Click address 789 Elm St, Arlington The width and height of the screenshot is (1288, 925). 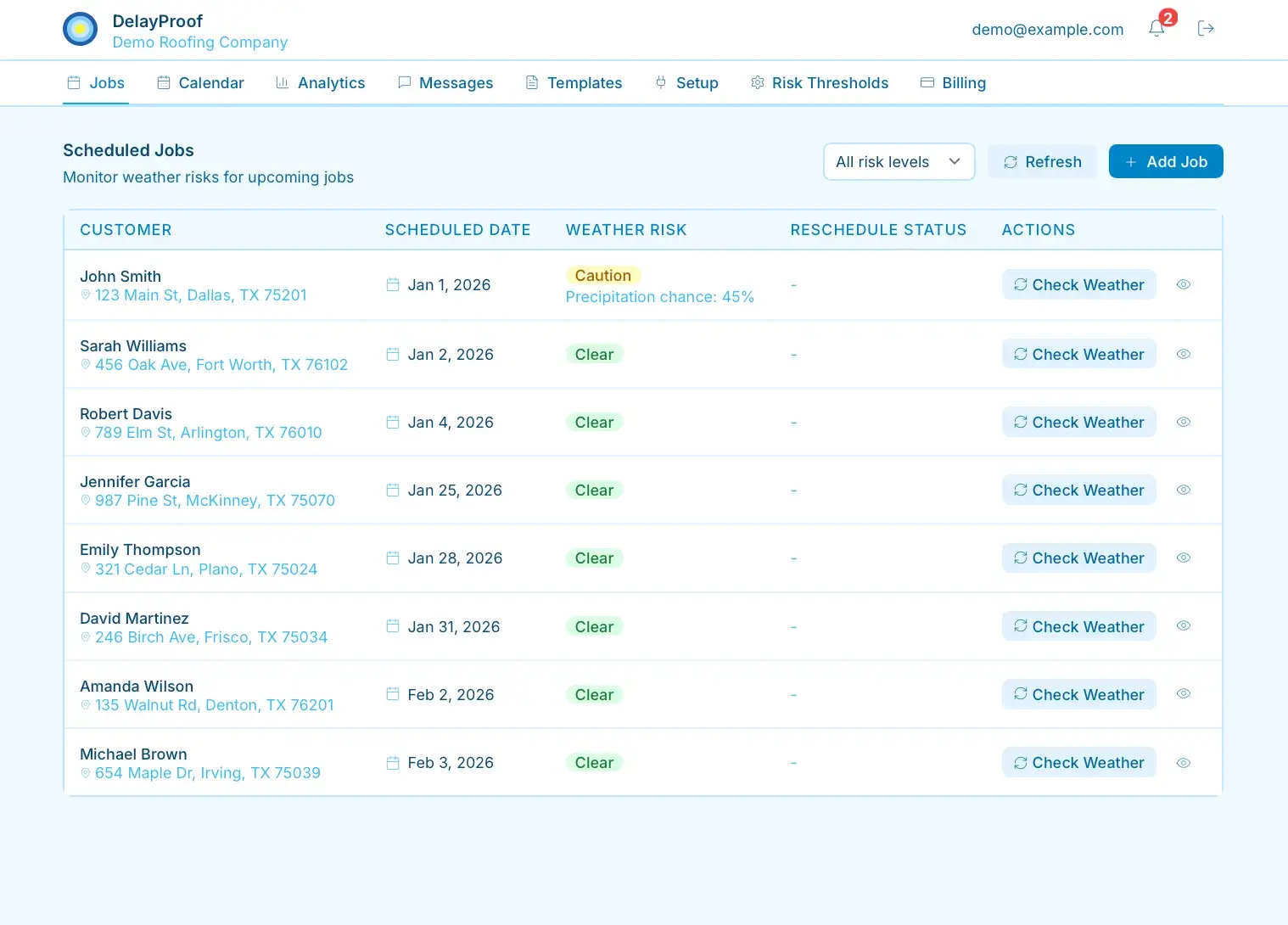[209, 433]
